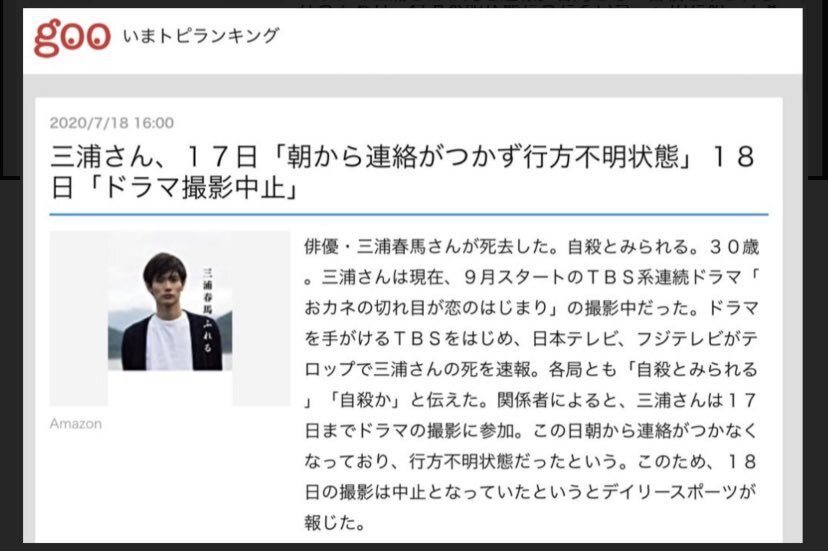
Task: Open the いまトピランキング section title
Action: pyautogui.click(x=200, y=36)
